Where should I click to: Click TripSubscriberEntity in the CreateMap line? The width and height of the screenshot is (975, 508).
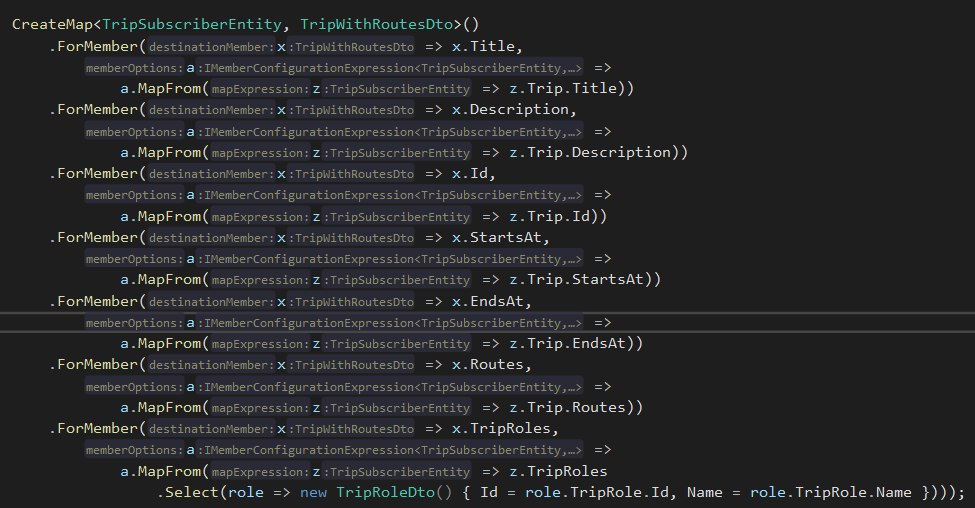192,24
